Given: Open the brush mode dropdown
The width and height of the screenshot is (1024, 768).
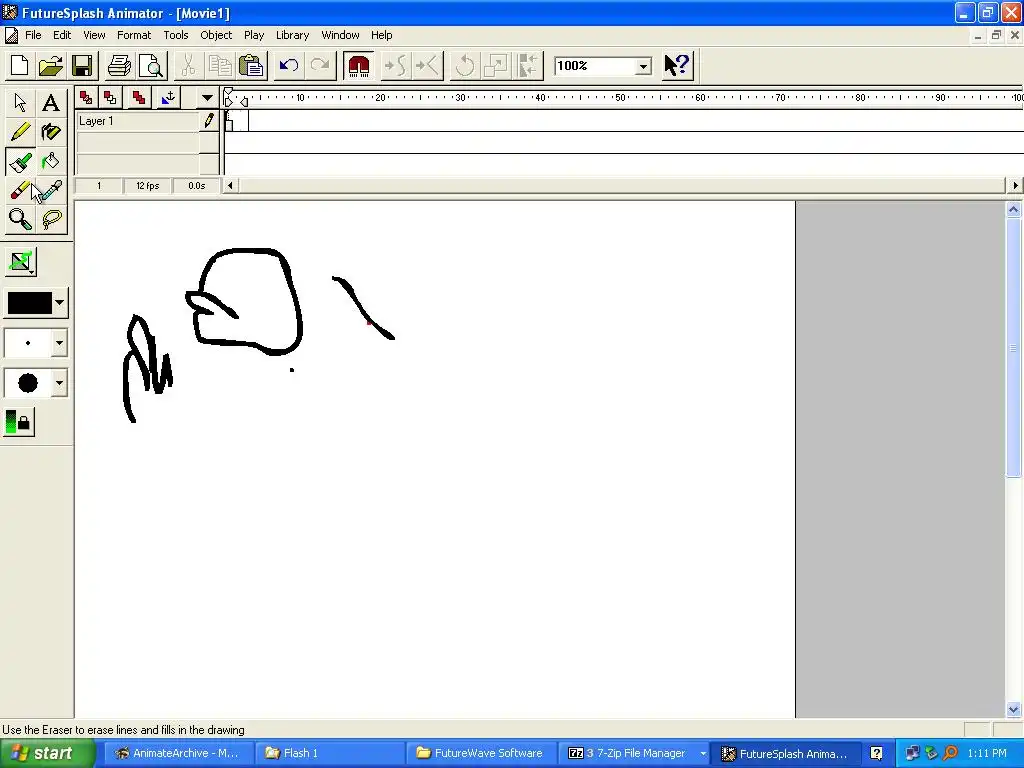Looking at the screenshot, I should (x=20, y=261).
